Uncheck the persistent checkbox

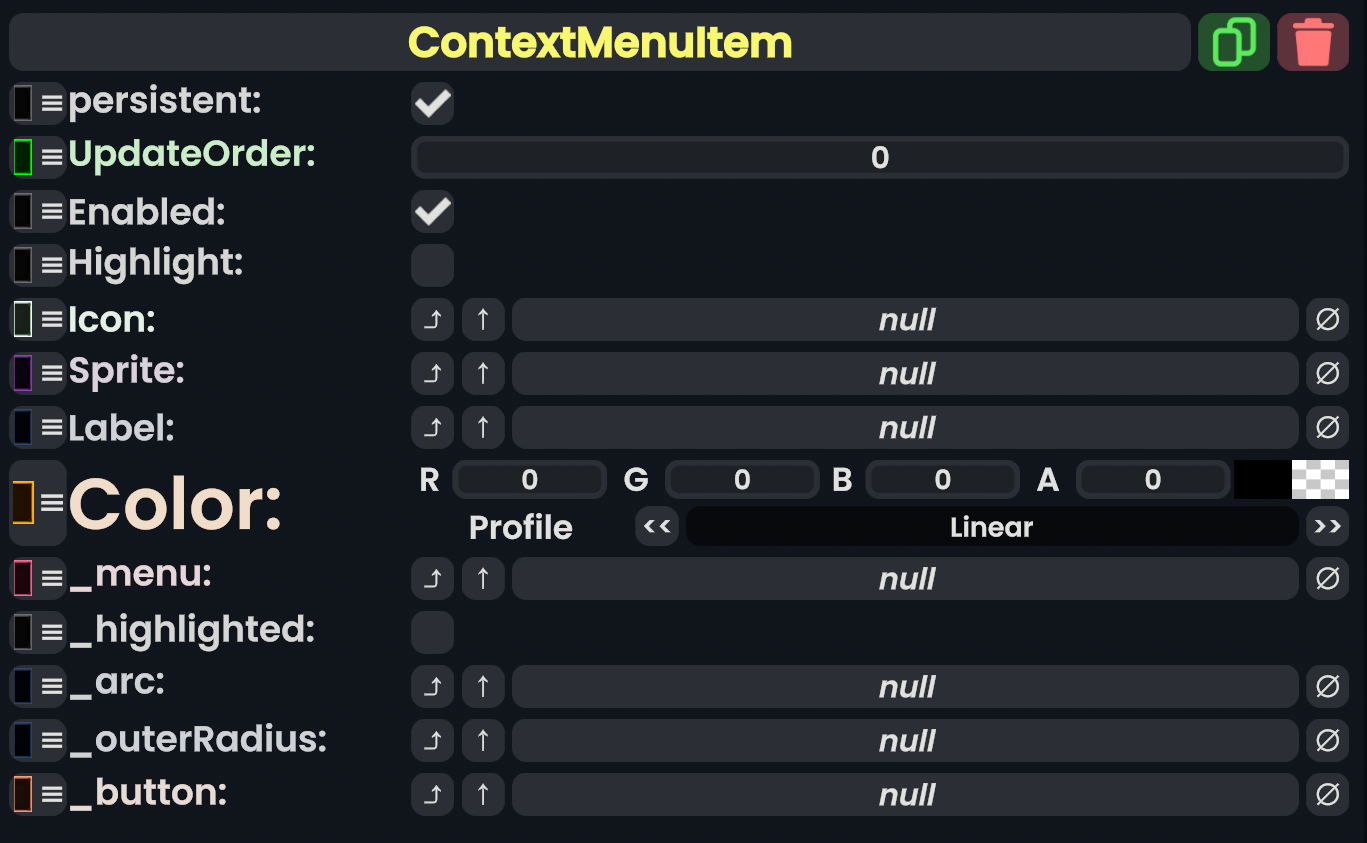click(433, 104)
